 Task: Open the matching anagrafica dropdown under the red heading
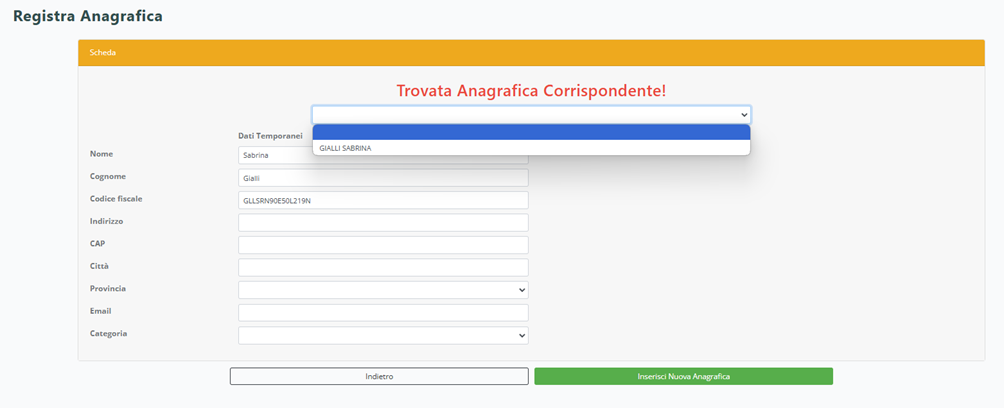[531, 114]
